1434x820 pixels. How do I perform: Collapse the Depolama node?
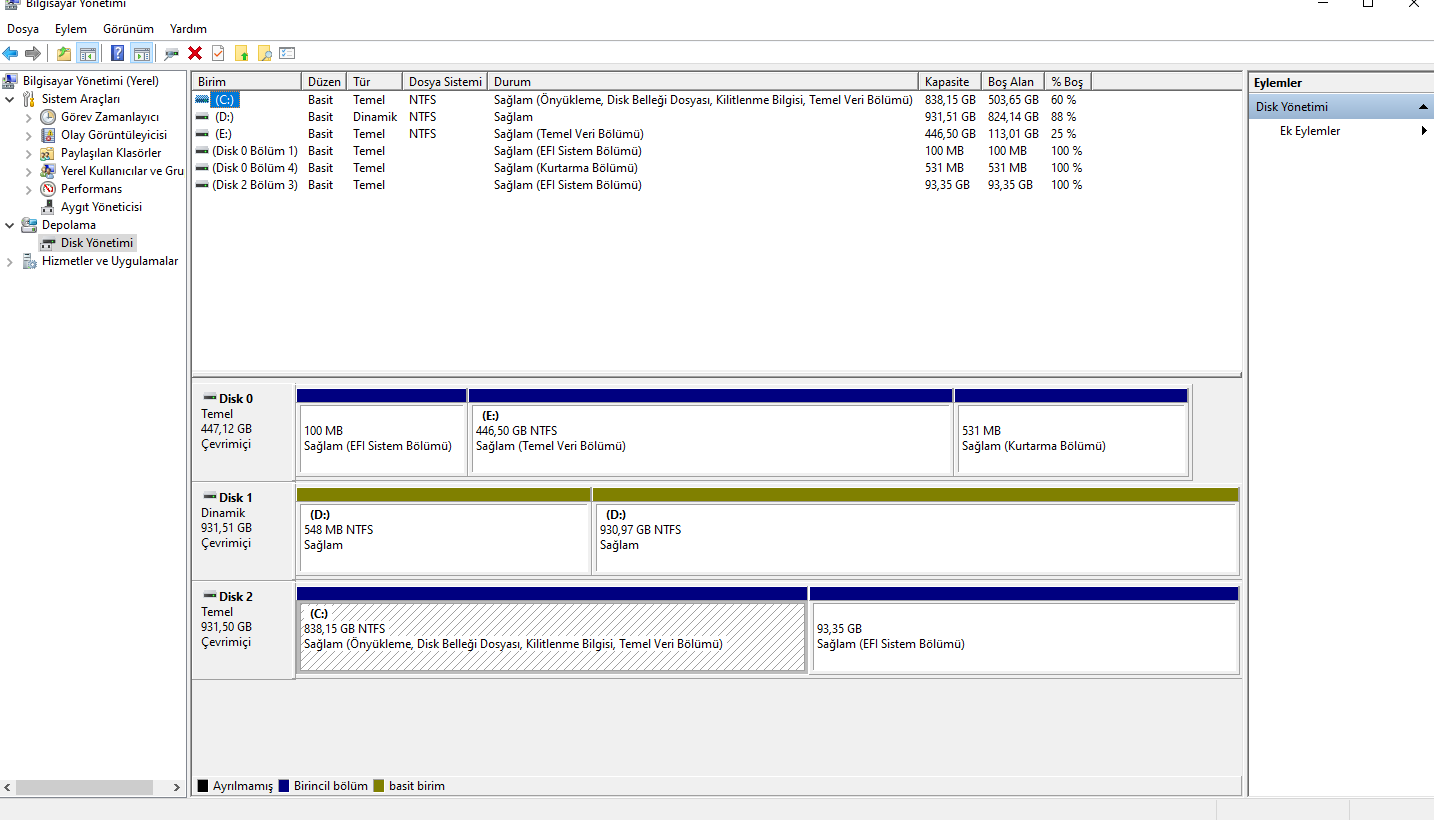(x=10, y=225)
